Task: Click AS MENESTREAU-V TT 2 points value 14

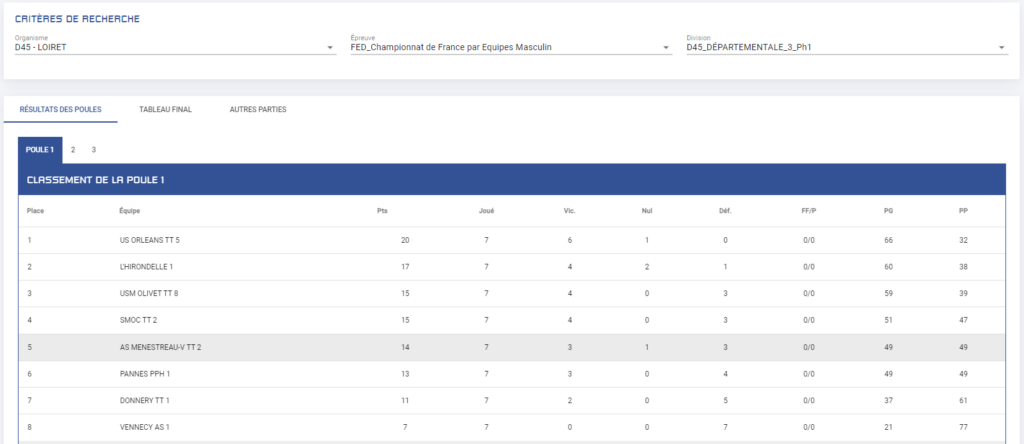Action: pyautogui.click(x=405, y=347)
